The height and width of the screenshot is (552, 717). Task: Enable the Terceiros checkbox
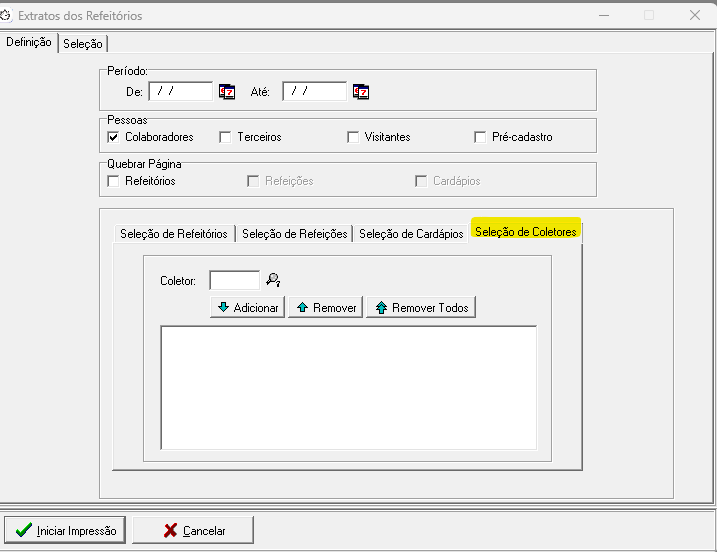[225, 137]
